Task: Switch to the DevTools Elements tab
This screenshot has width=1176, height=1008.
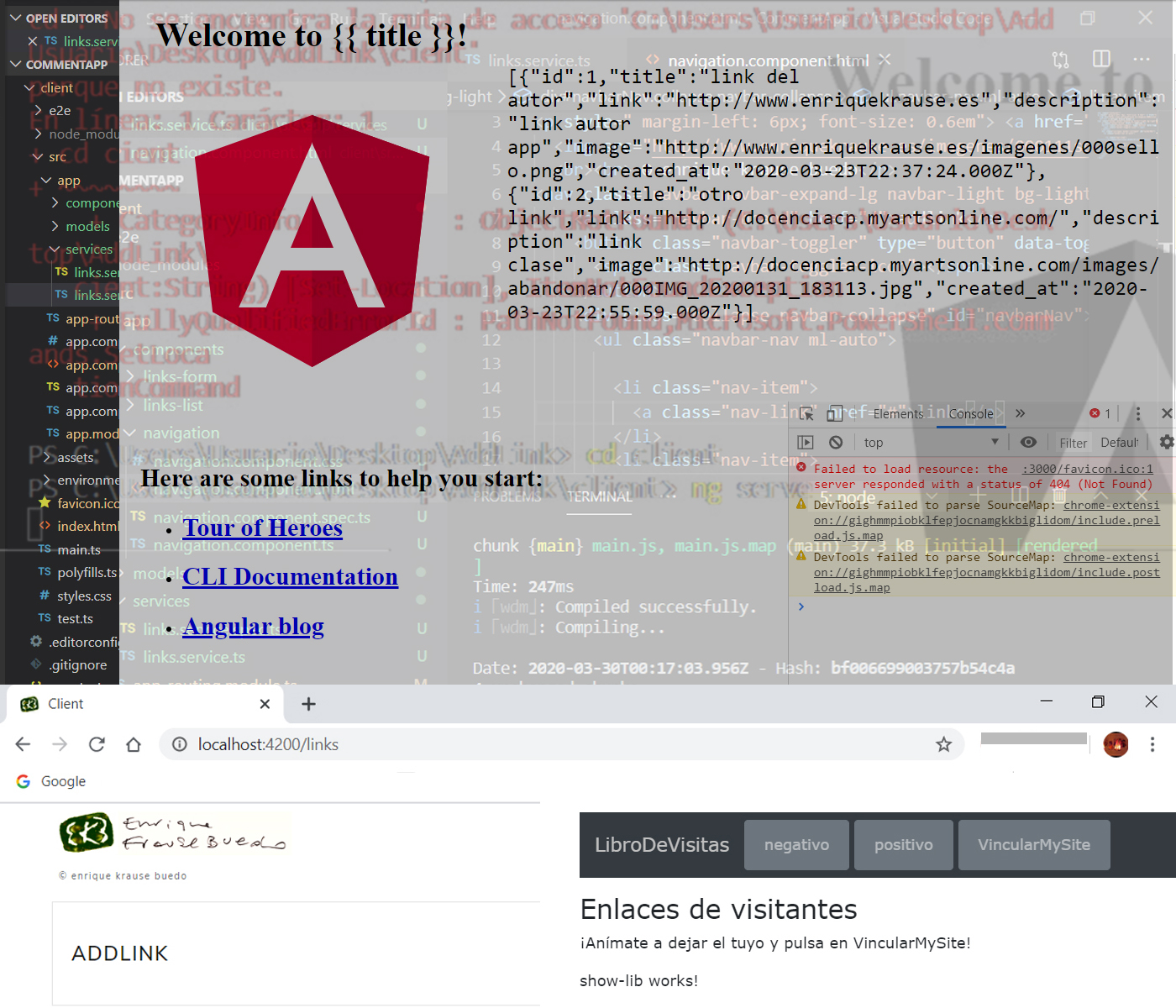Action: 898,413
